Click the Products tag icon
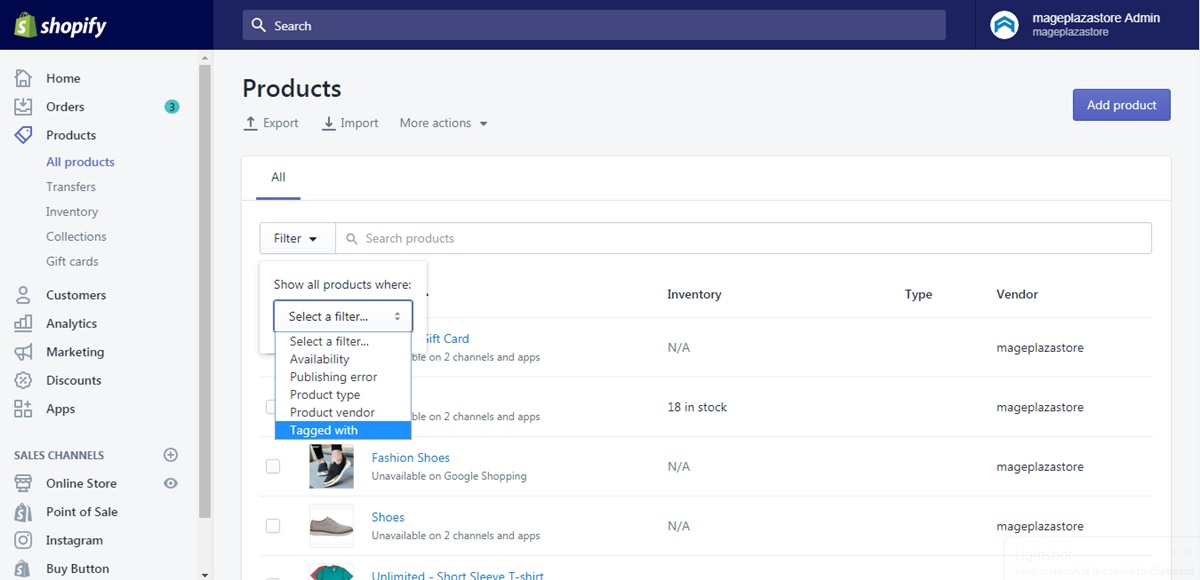This screenshot has height=580, width=1200. 23,135
